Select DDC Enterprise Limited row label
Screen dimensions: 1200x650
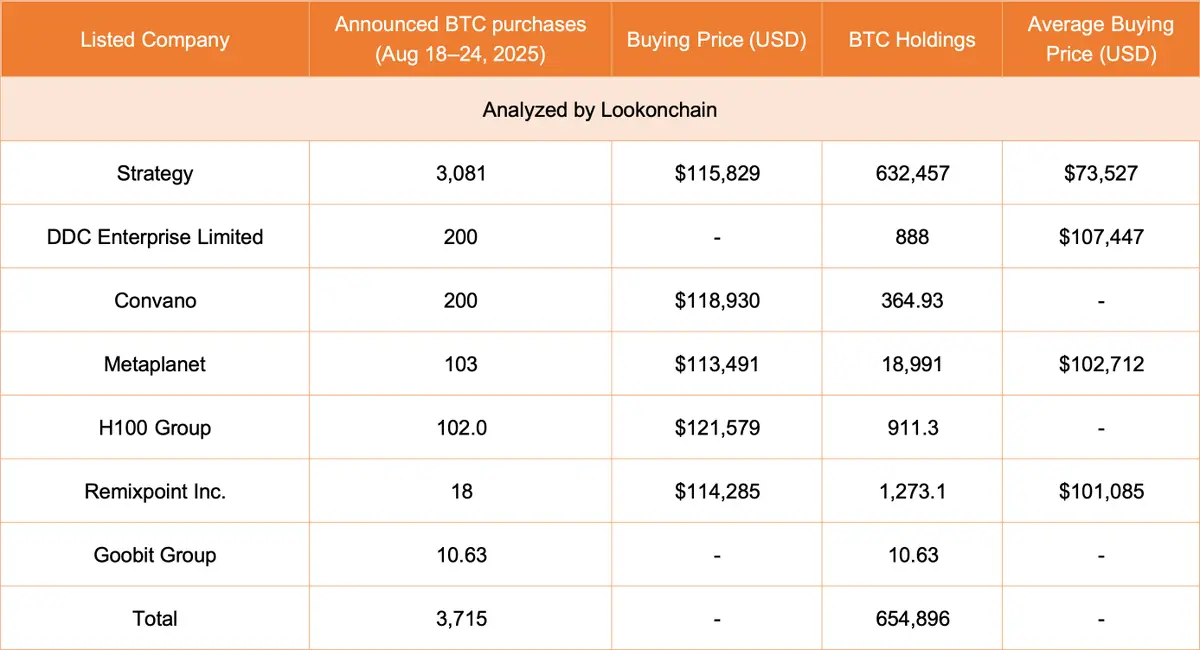[155, 237]
